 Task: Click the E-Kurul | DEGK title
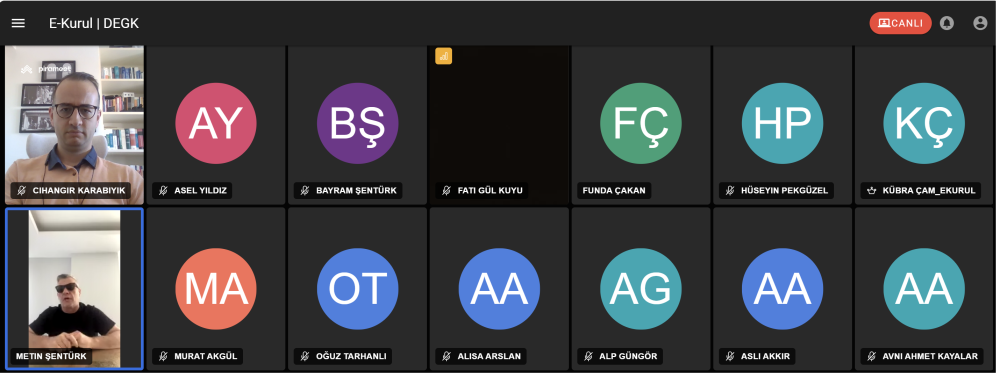pos(94,24)
